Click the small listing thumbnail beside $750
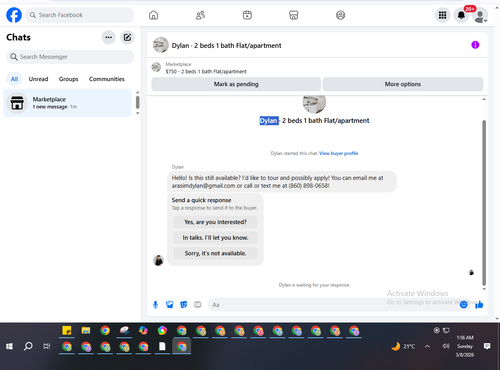This screenshot has height=370, width=500. pyautogui.click(x=156, y=67)
